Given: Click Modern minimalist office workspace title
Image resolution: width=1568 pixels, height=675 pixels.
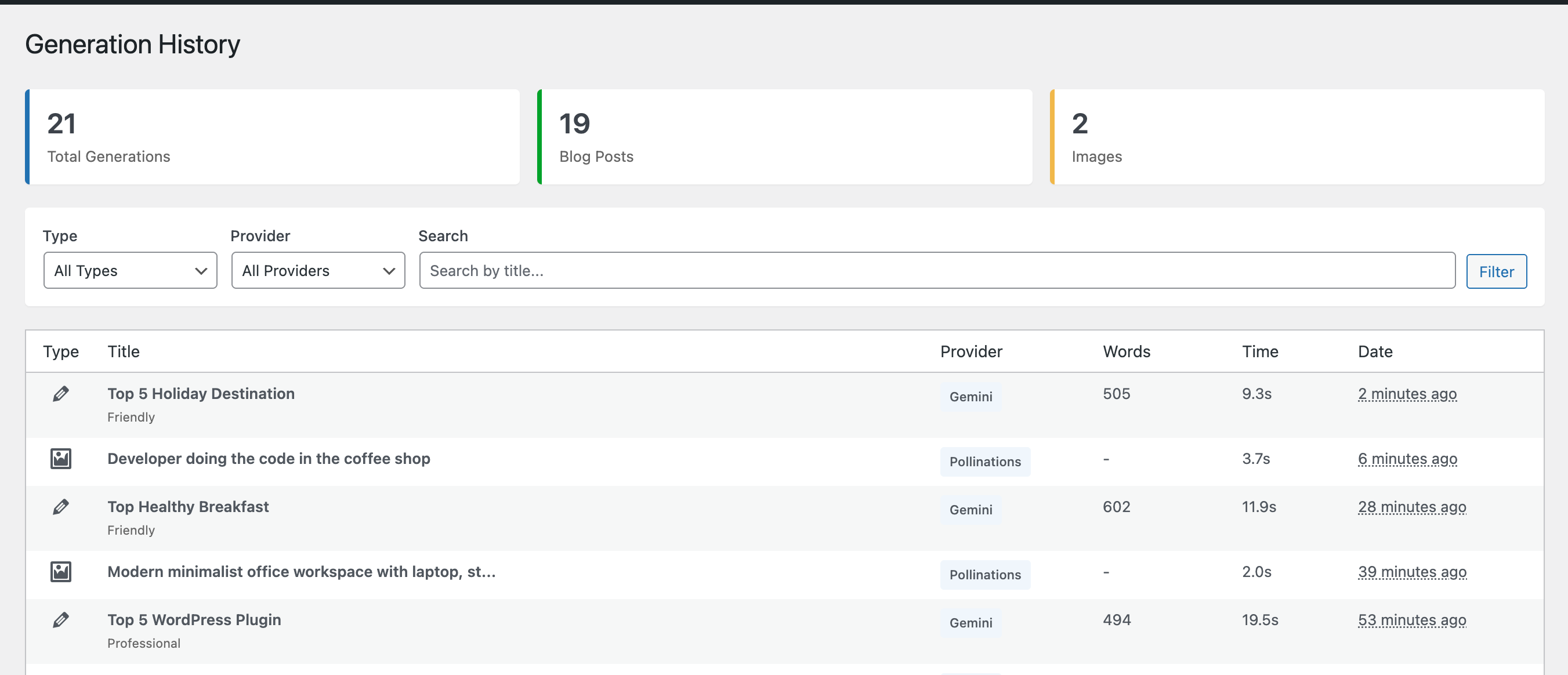Looking at the screenshot, I should (301, 572).
